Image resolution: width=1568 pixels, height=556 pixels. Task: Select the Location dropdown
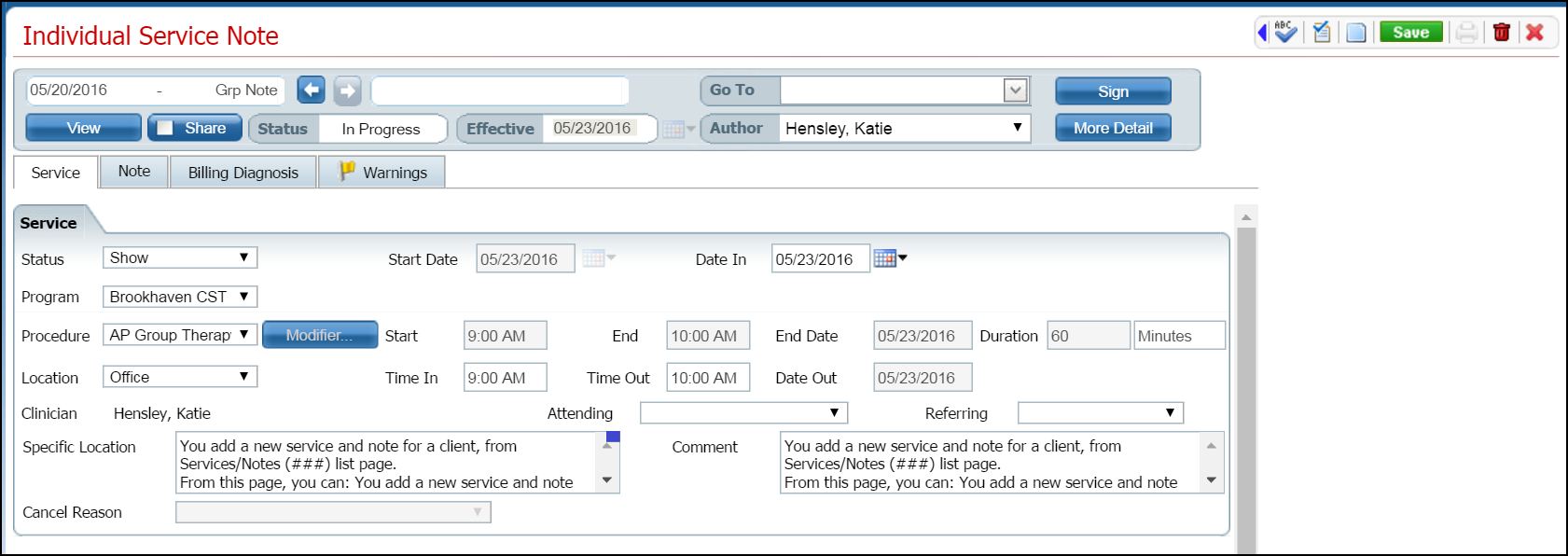(x=180, y=377)
